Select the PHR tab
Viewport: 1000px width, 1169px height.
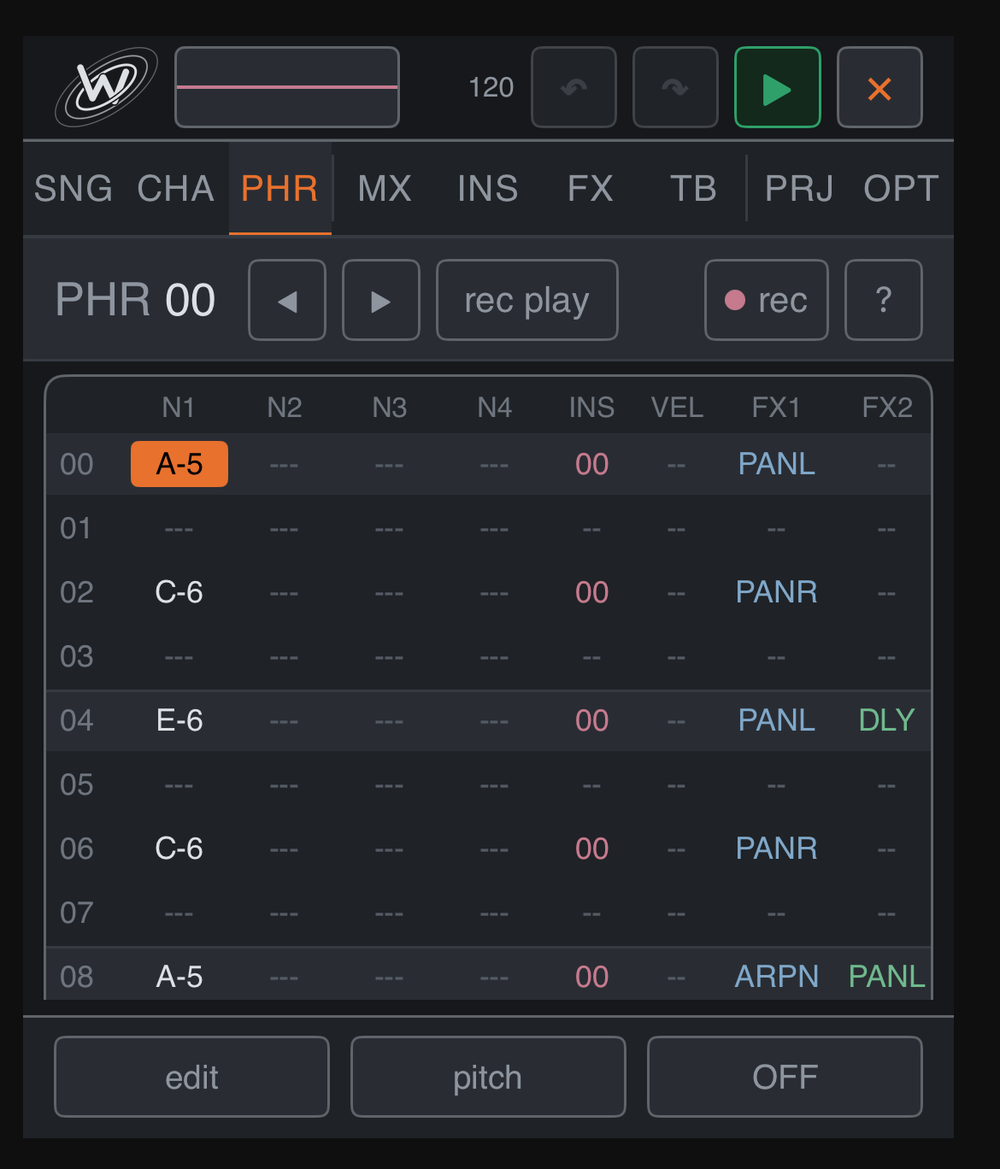coord(280,188)
